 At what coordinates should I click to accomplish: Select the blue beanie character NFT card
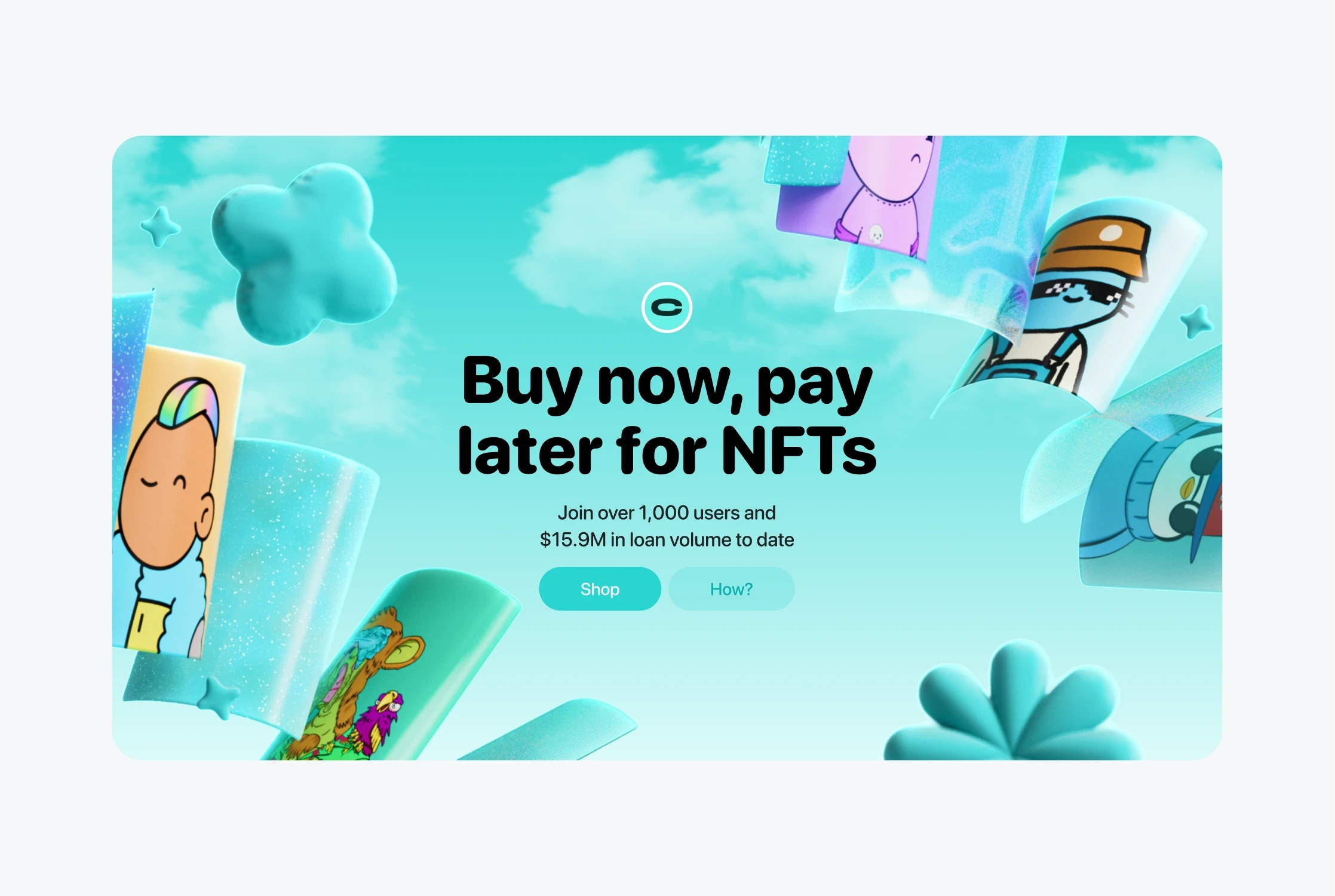coord(1150,502)
